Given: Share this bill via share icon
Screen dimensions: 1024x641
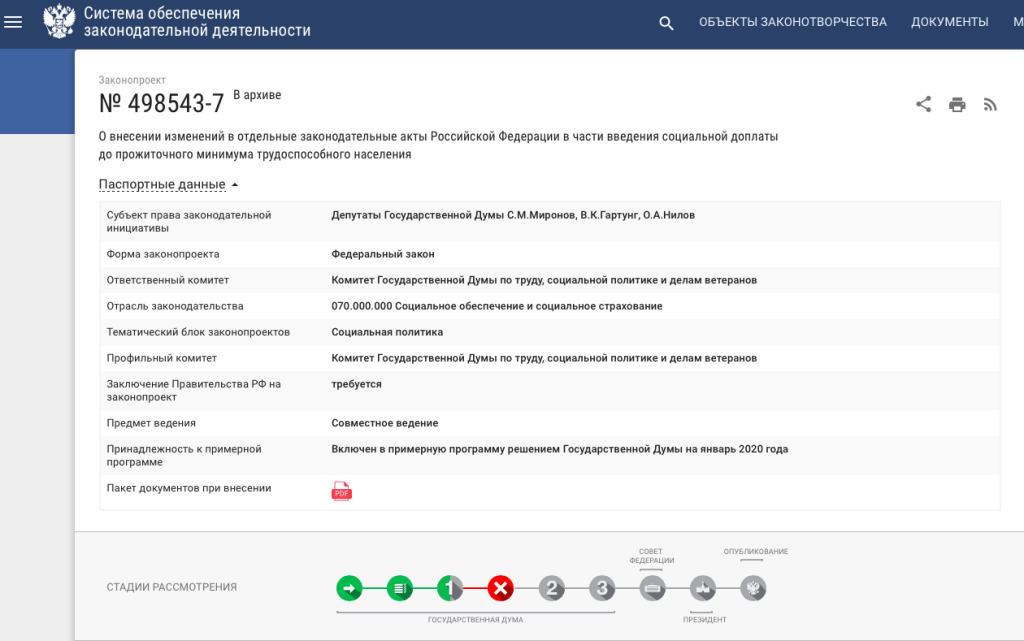Looking at the screenshot, I should click(923, 104).
